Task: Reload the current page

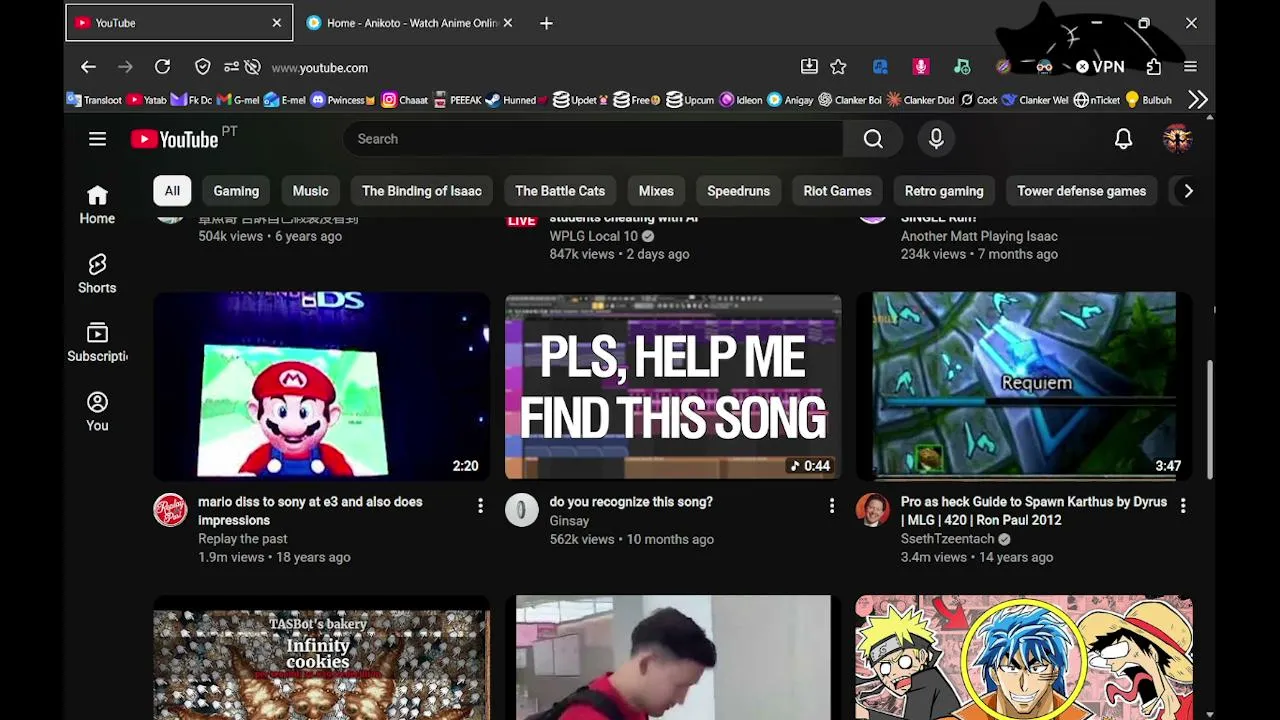Action: (162, 67)
